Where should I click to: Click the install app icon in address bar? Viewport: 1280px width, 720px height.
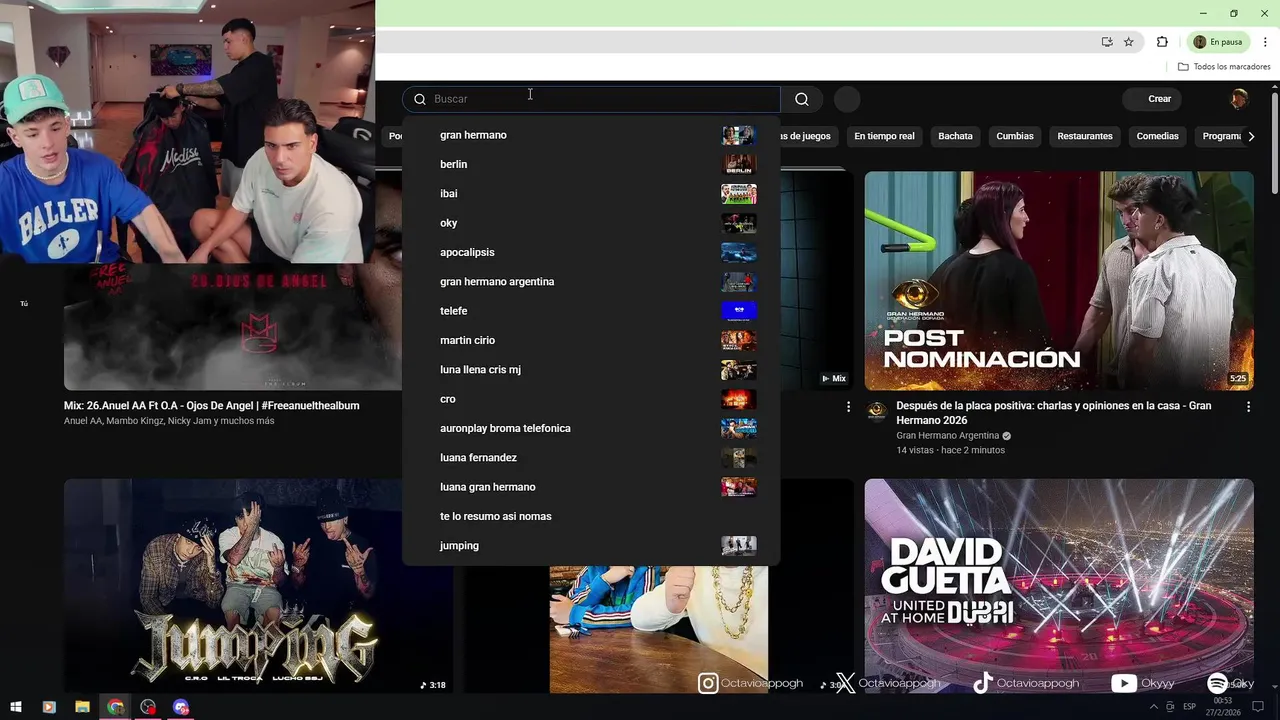click(1107, 42)
